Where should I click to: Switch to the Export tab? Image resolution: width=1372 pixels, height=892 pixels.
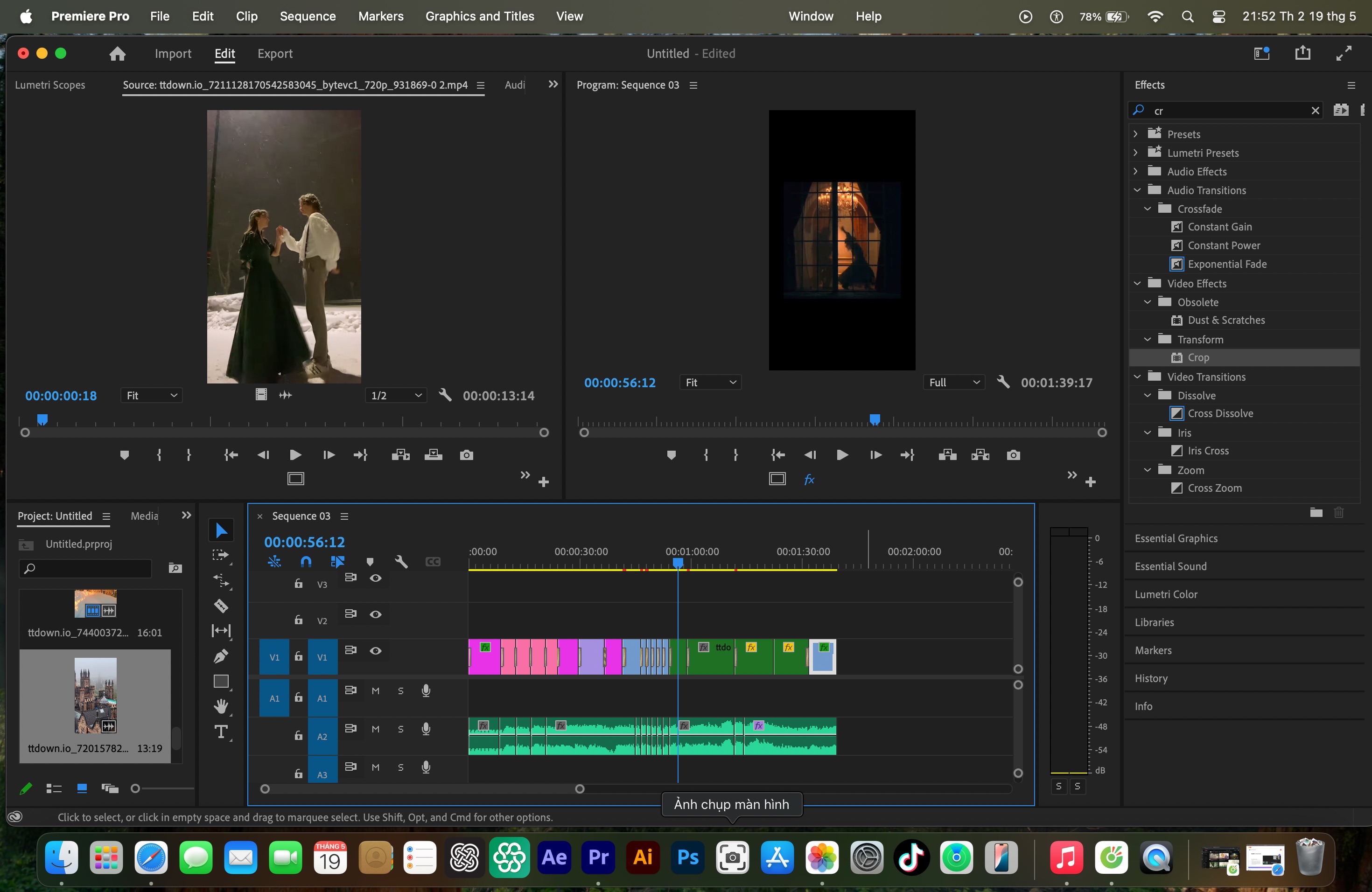[275, 54]
